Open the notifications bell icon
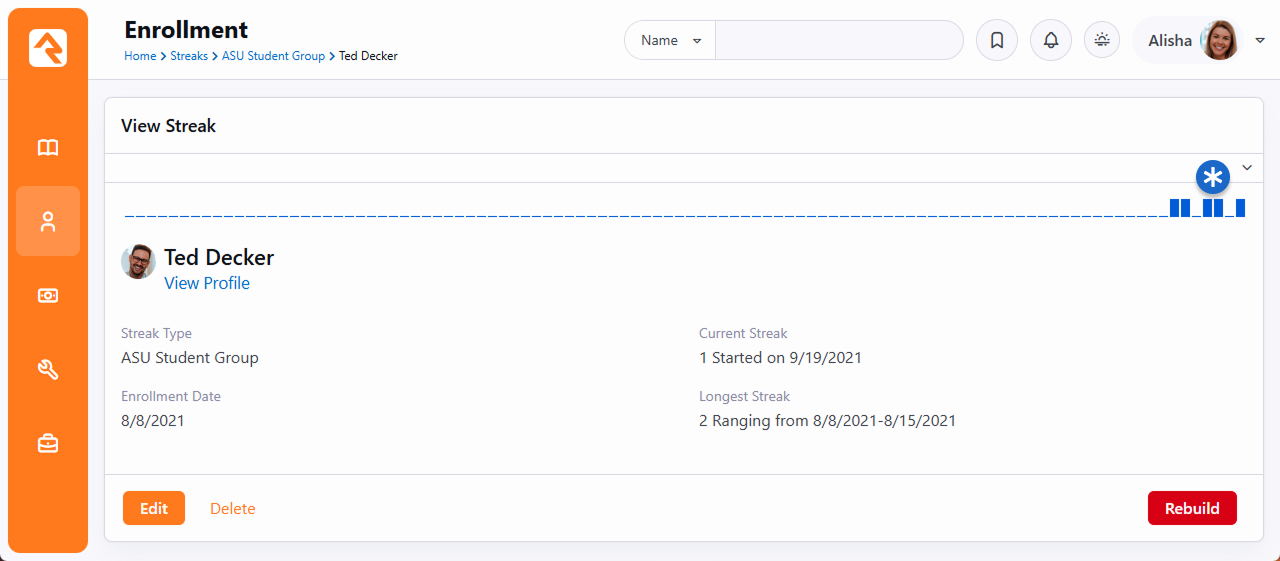Screen dimensions: 1280x561 point(1050,41)
